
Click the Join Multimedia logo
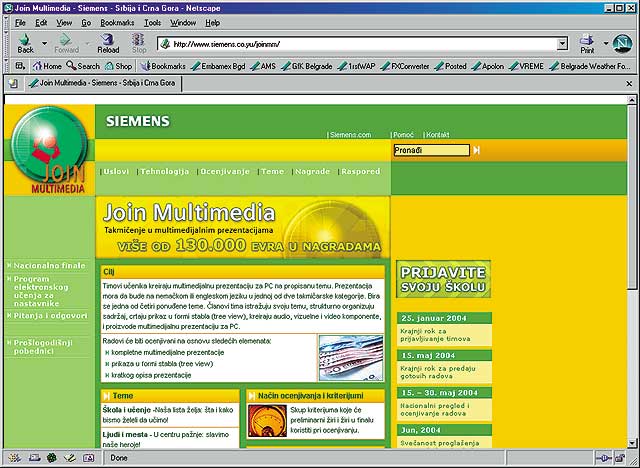[49, 149]
